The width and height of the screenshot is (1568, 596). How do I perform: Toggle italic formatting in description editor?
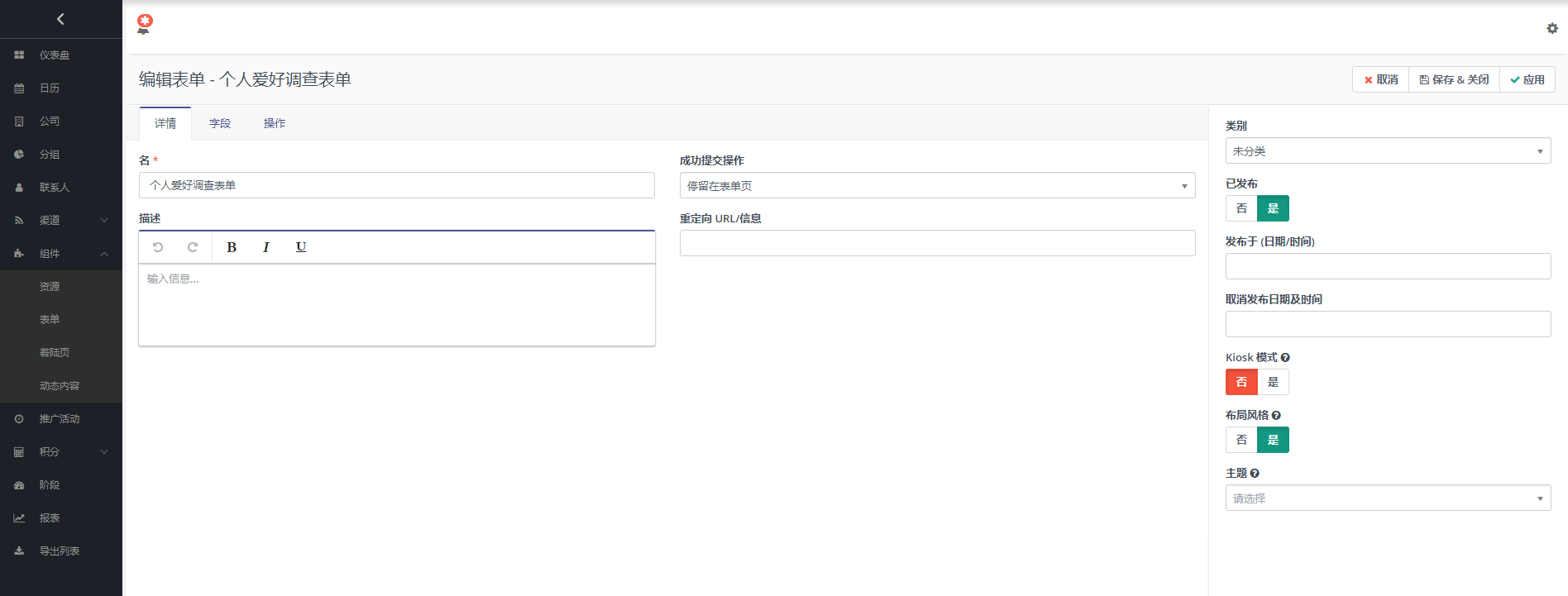coord(265,247)
